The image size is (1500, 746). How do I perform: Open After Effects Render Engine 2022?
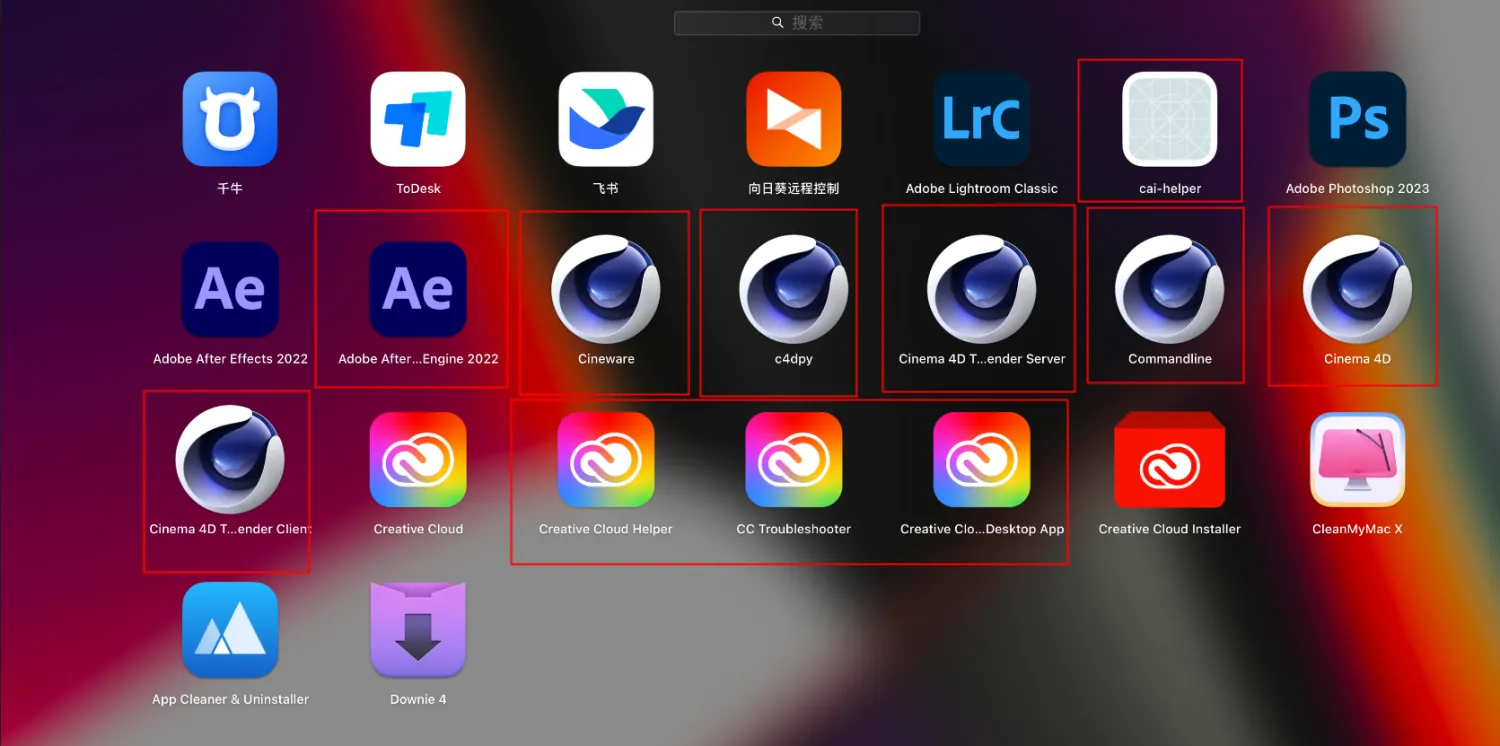coord(418,289)
